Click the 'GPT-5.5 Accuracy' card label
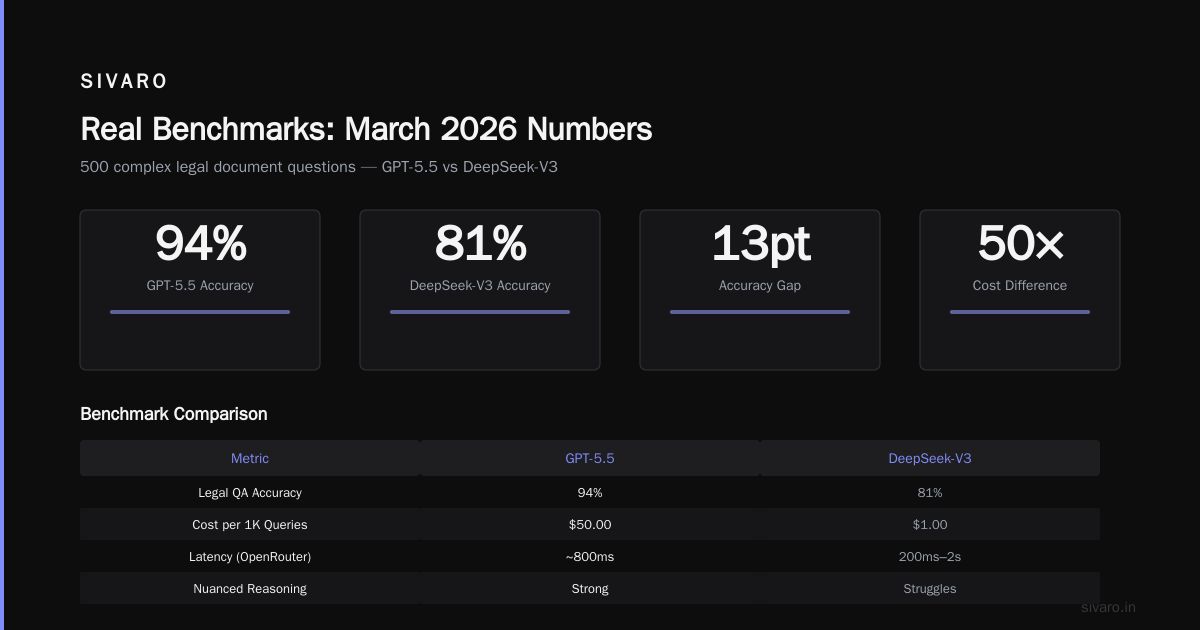 [200, 285]
